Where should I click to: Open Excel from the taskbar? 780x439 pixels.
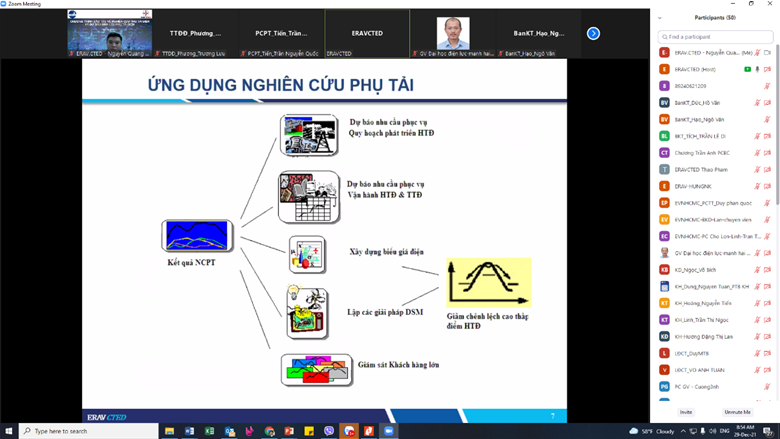tap(209, 431)
